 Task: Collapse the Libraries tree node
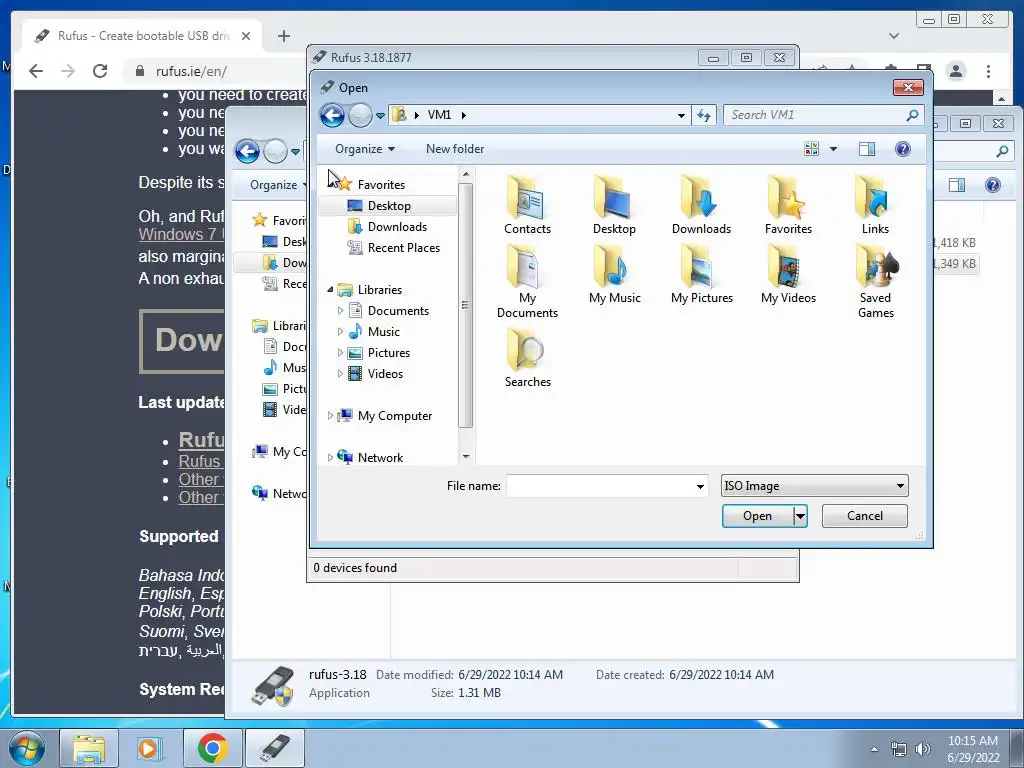click(330, 290)
